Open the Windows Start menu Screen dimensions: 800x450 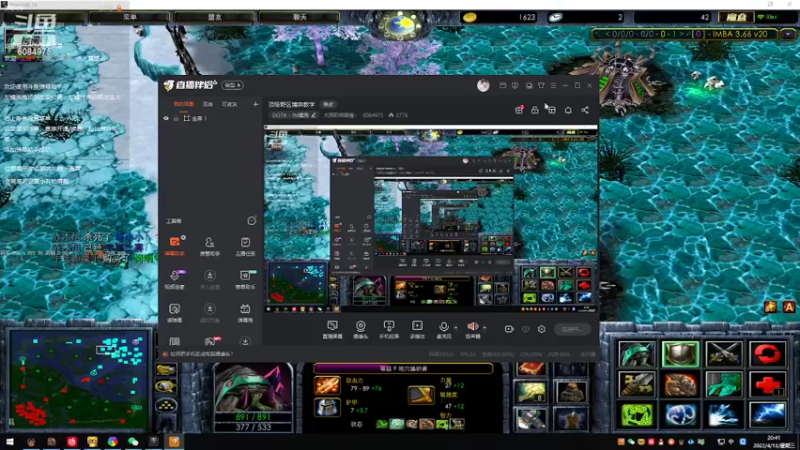[10, 442]
